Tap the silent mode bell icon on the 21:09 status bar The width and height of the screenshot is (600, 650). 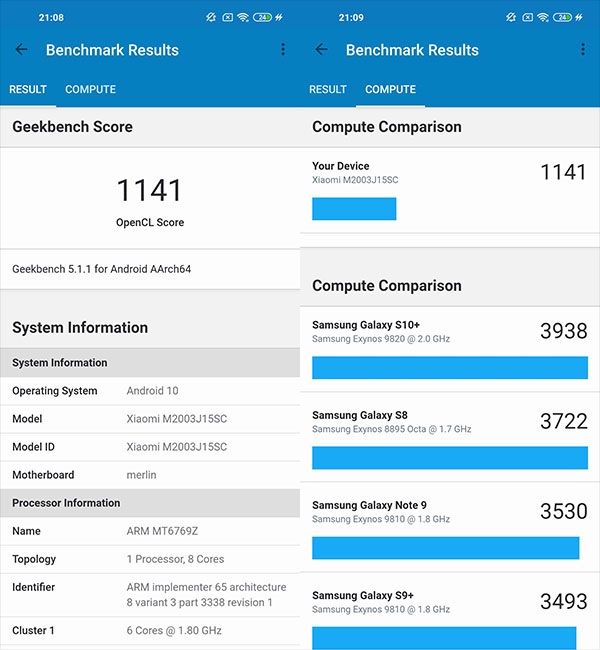(x=510, y=17)
